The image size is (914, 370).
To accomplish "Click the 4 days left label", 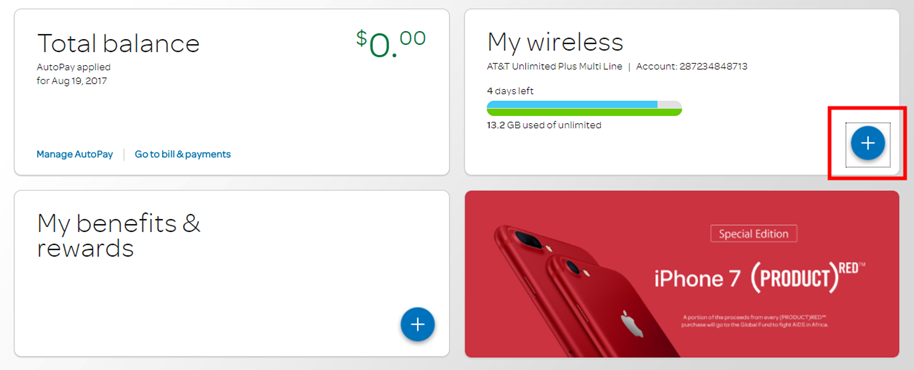I will pyautogui.click(x=510, y=91).
